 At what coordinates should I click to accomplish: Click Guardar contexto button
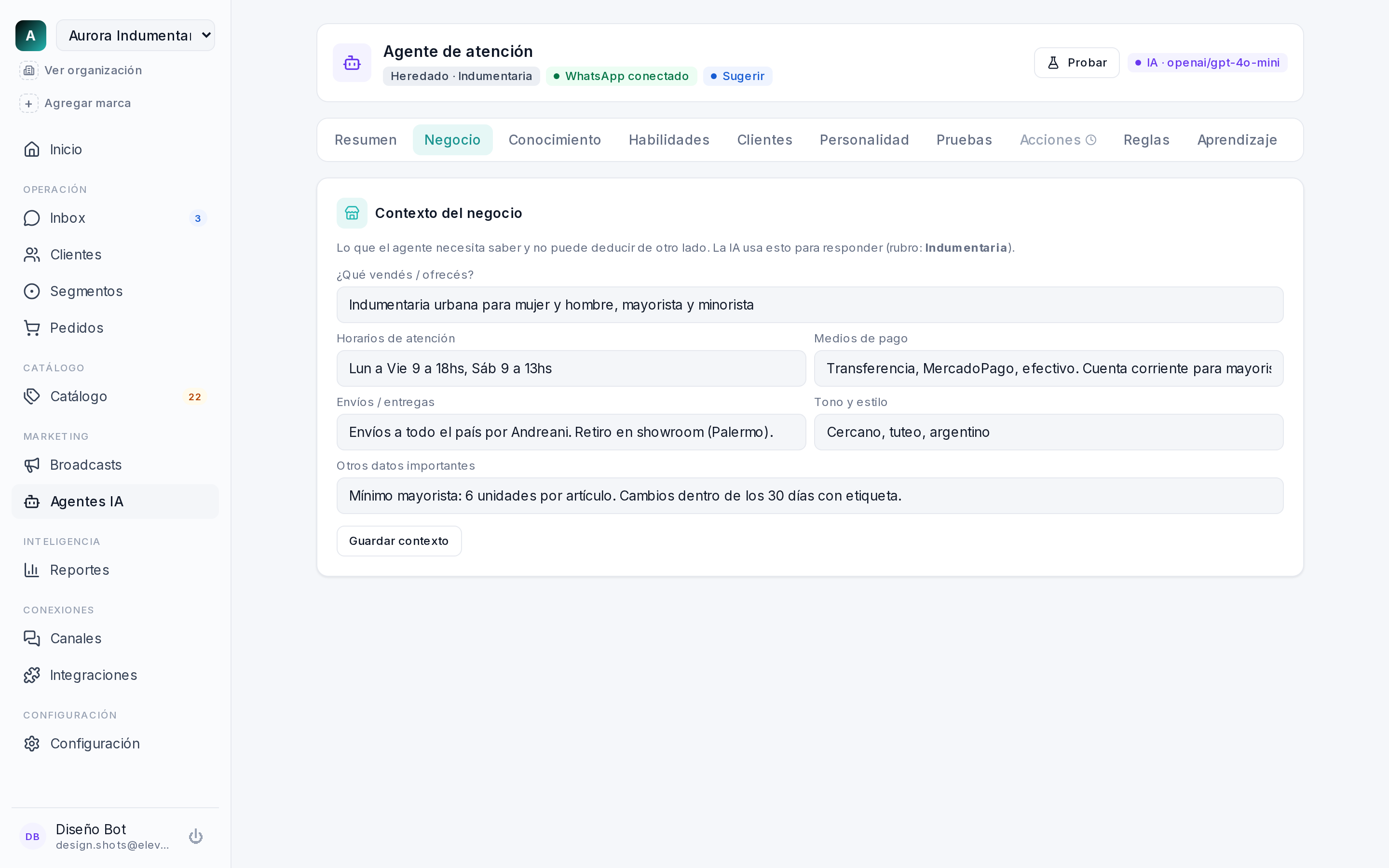pos(399,541)
